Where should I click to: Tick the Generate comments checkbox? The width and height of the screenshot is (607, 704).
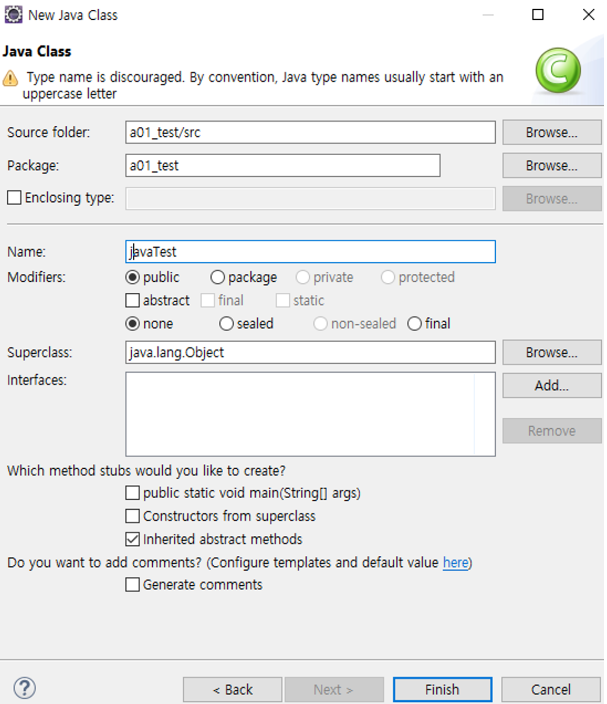(x=132, y=585)
